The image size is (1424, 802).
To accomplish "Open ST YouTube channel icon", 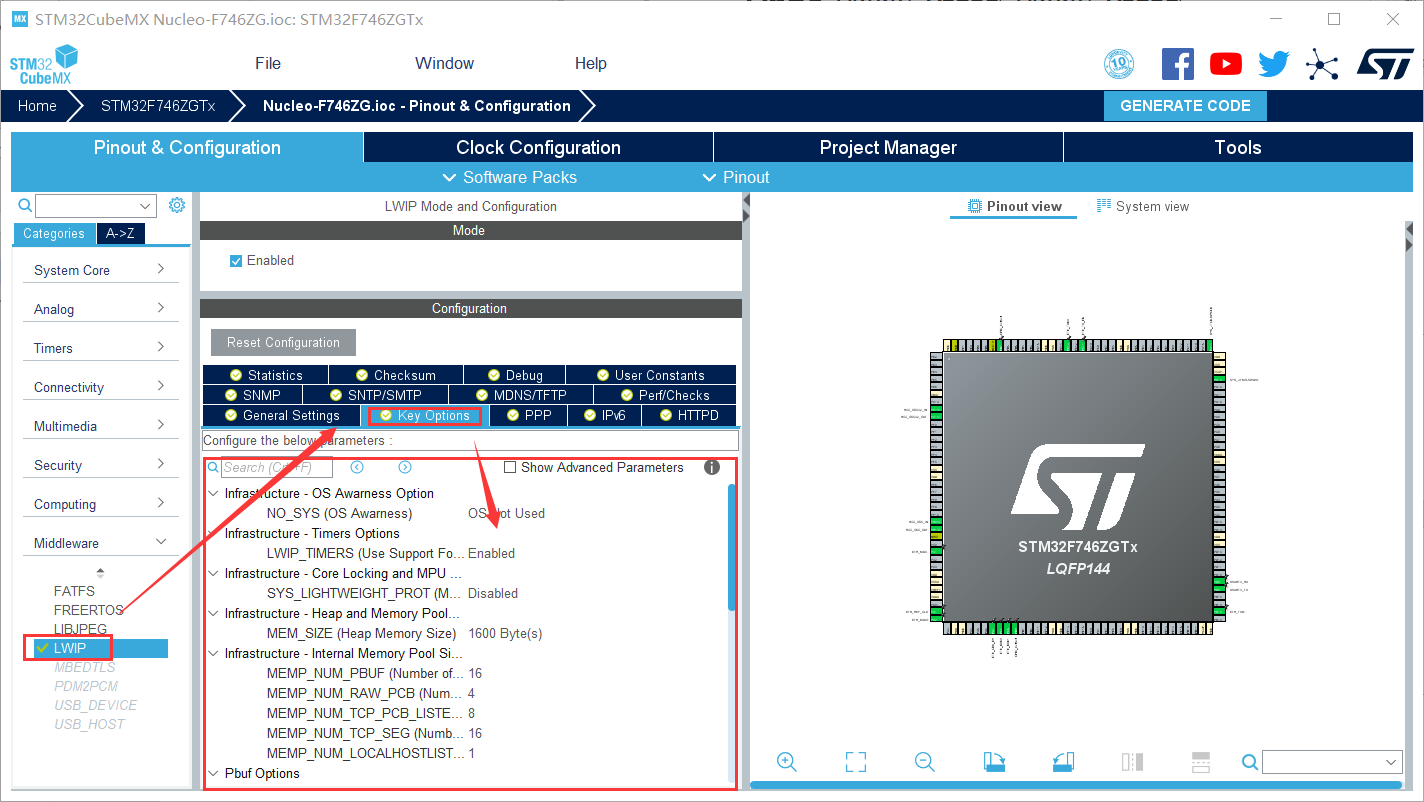I will tap(1226, 64).
